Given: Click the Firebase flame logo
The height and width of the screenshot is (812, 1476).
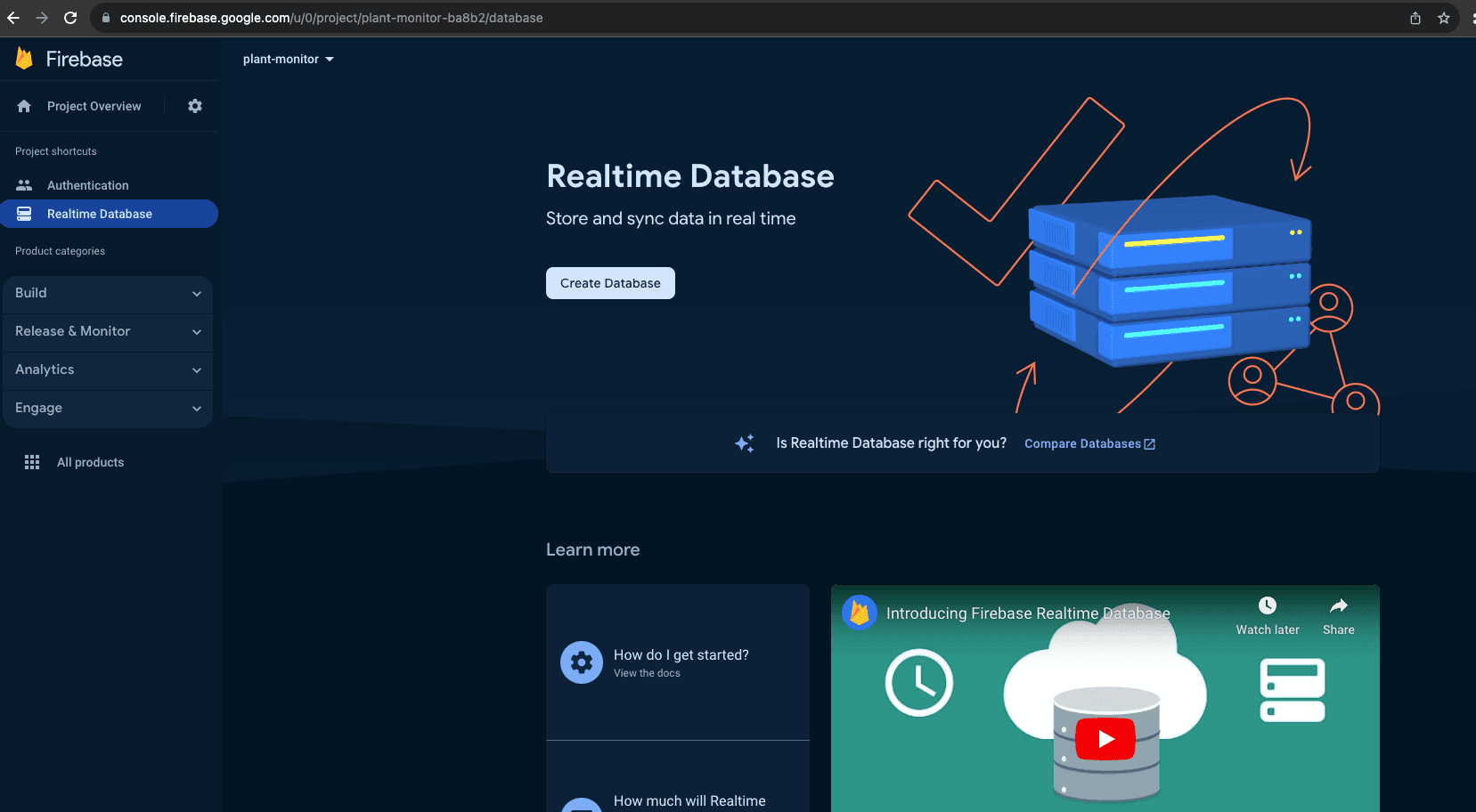Looking at the screenshot, I should tap(24, 59).
